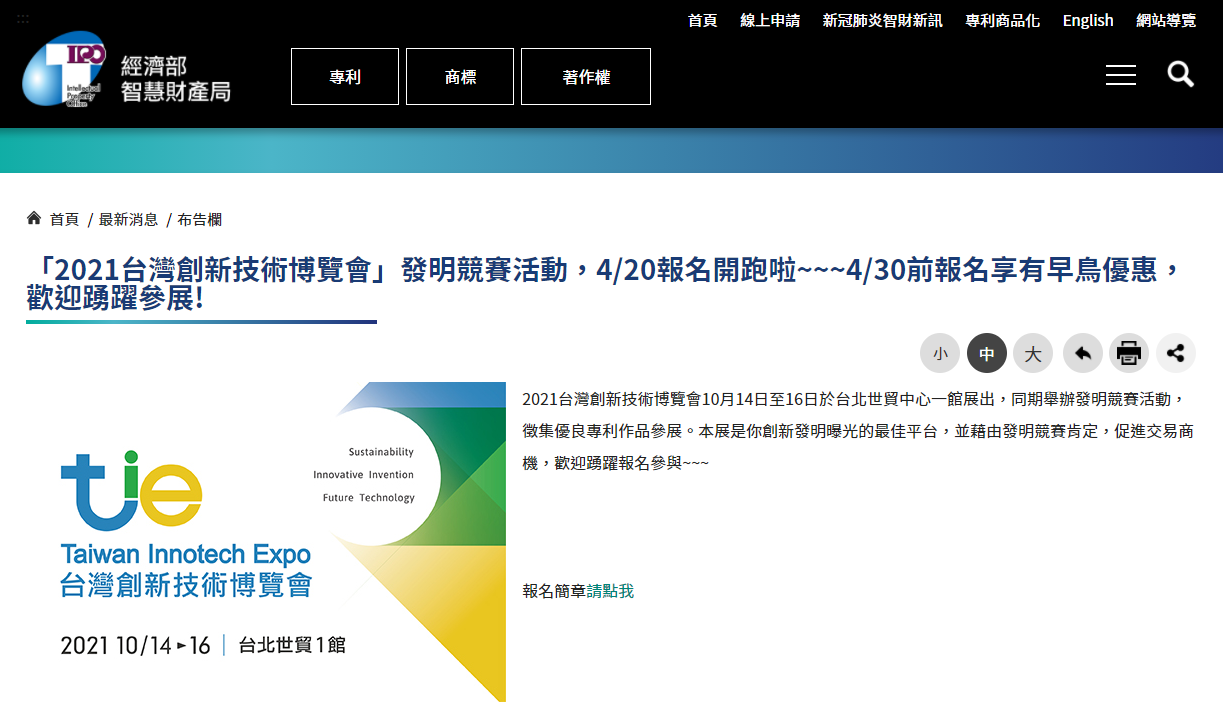Share this article via the share icon

[1176, 353]
